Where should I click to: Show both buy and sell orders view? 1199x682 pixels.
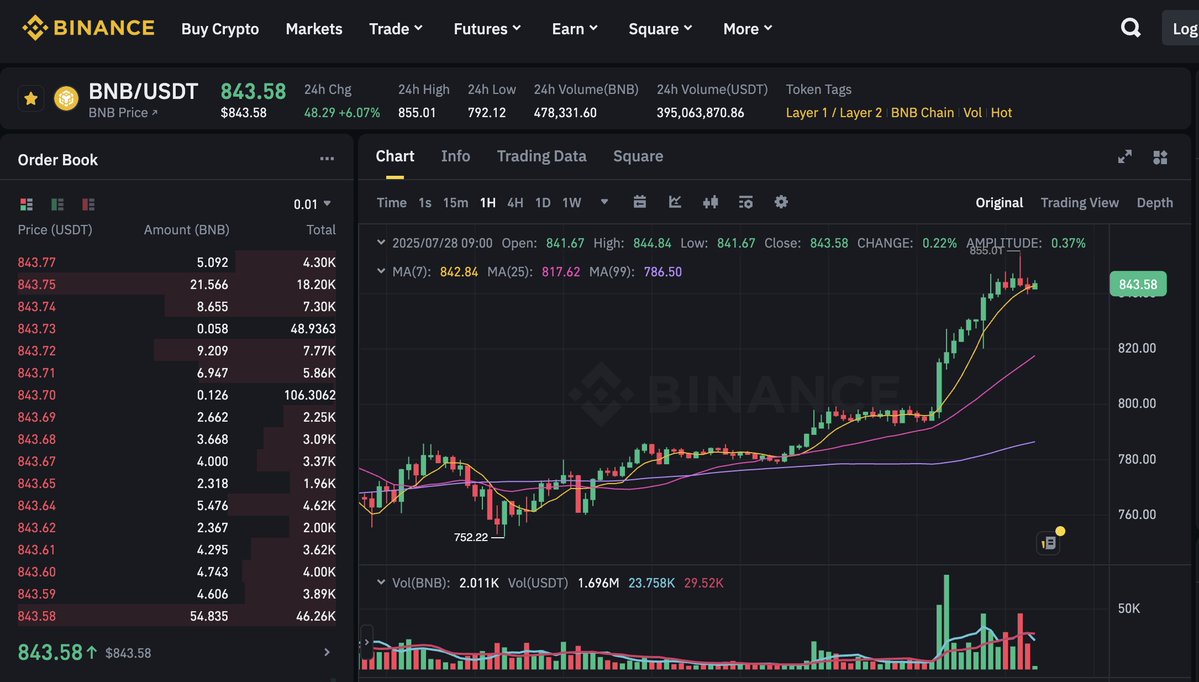click(x=26, y=204)
